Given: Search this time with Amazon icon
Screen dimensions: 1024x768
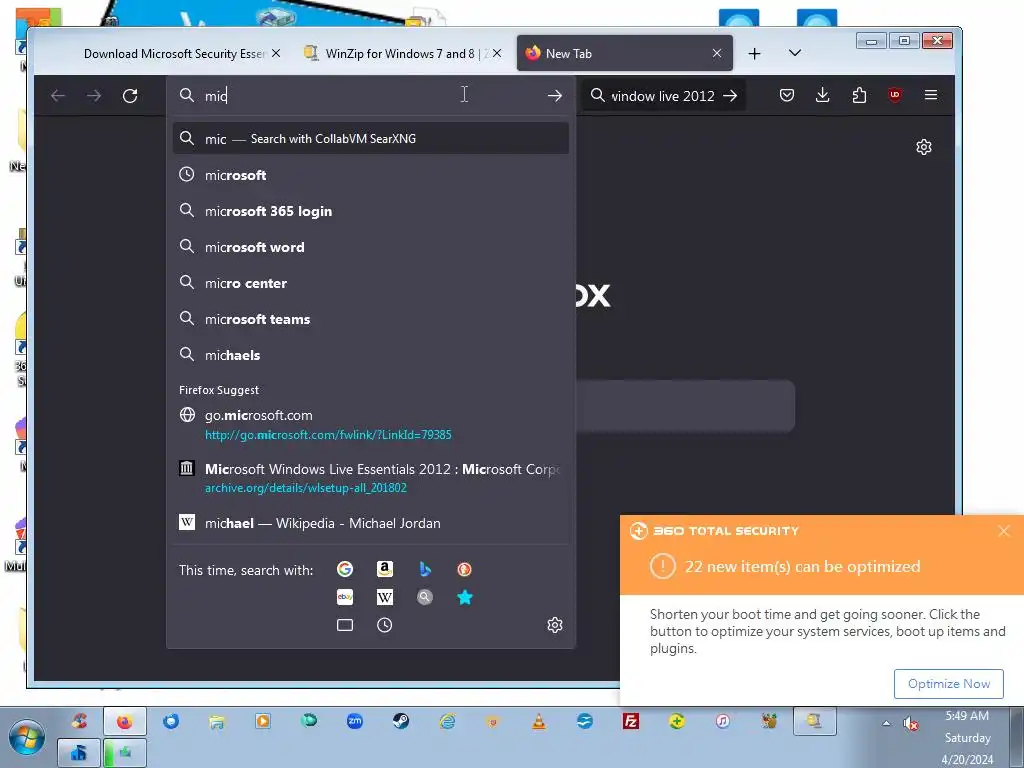Looking at the screenshot, I should coord(385,569).
